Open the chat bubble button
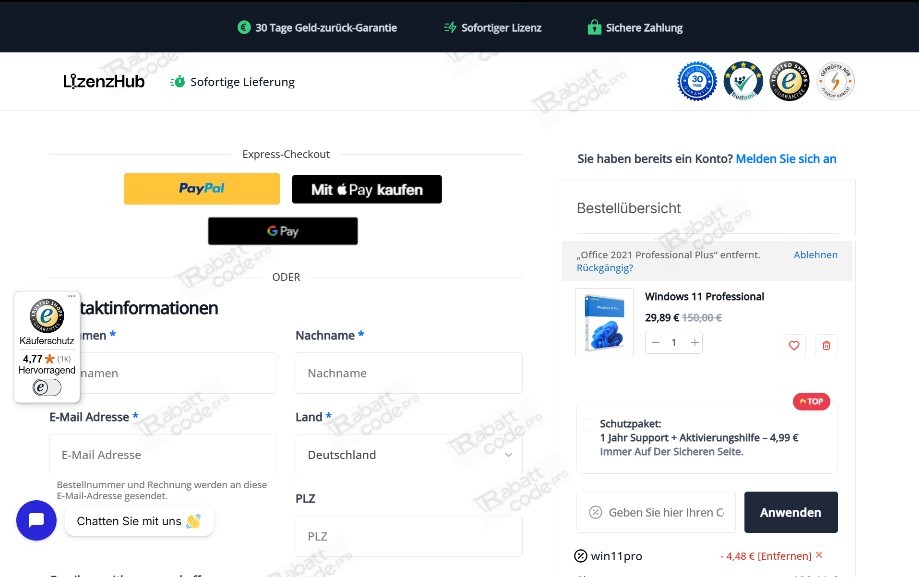 36,520
